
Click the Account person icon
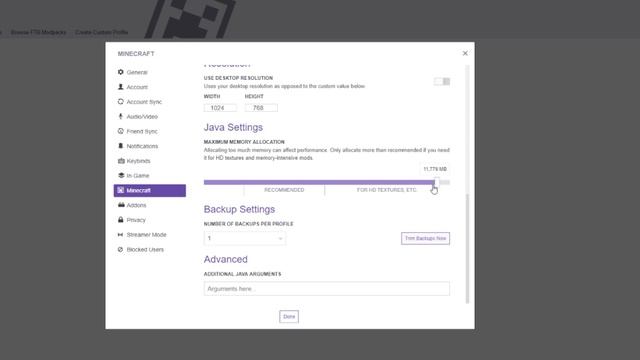pos(120,87)
